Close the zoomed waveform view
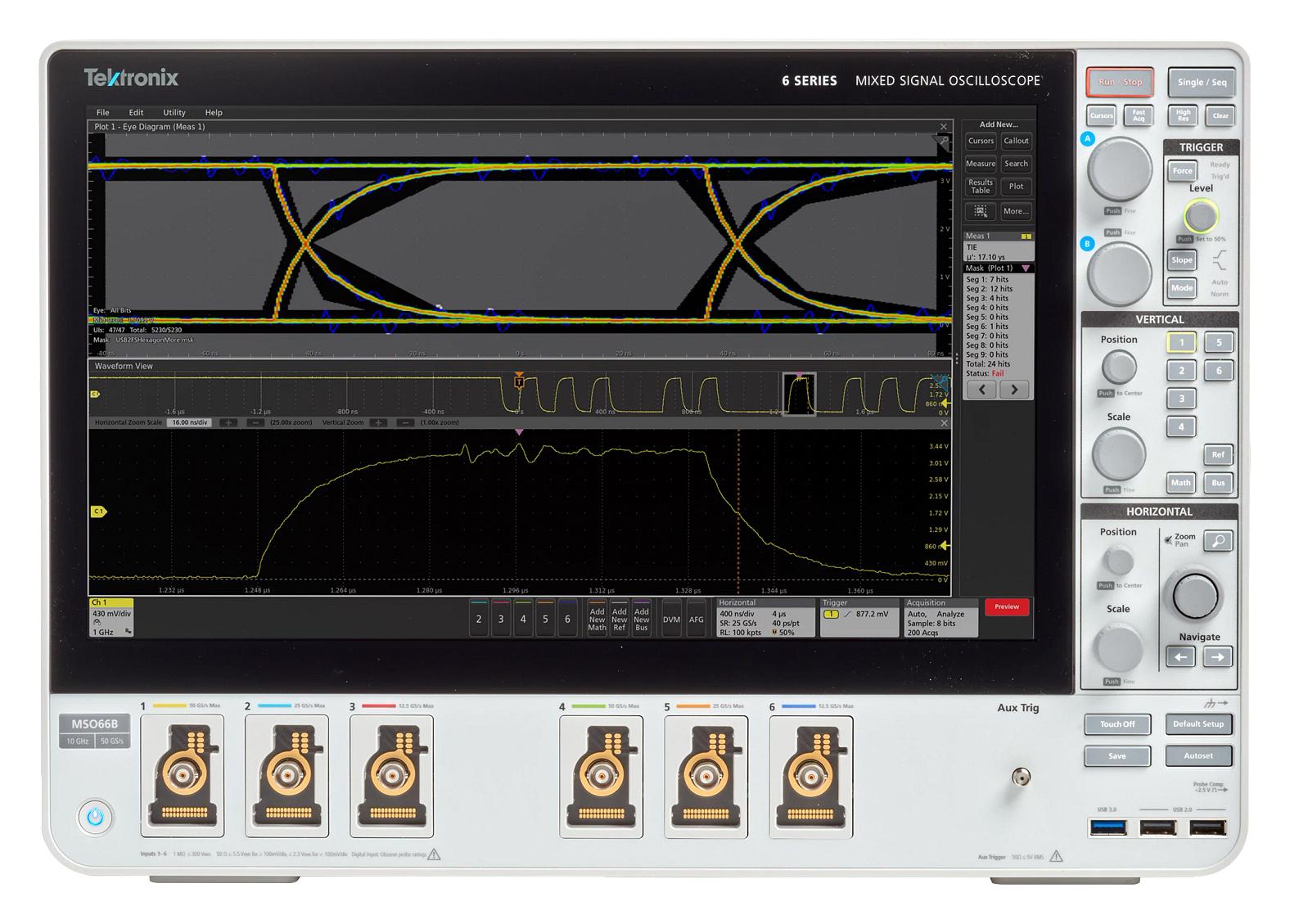 pyautogui.click(x=944, y=423)
